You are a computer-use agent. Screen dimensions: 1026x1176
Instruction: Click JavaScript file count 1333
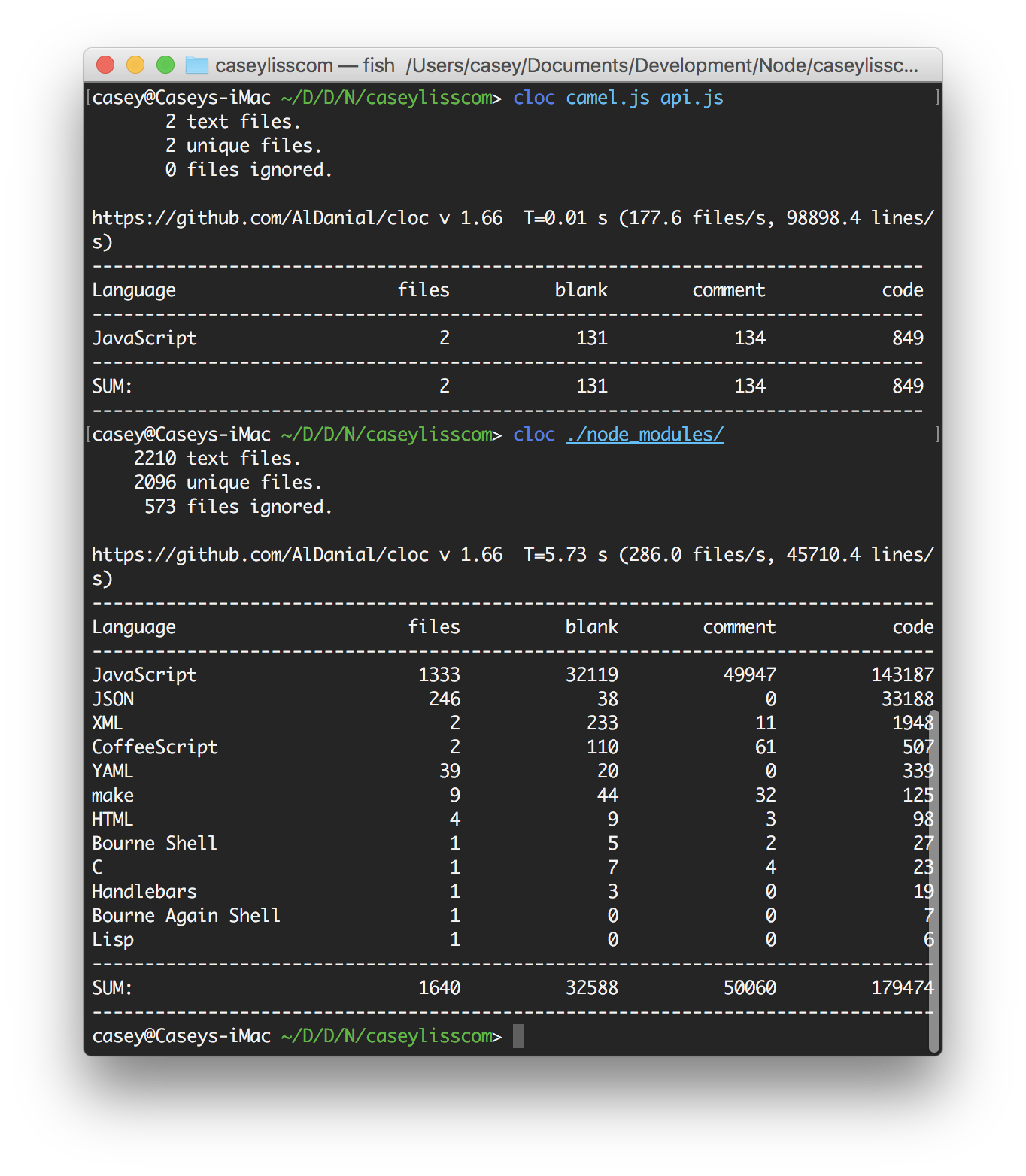(x=439, y=675)
